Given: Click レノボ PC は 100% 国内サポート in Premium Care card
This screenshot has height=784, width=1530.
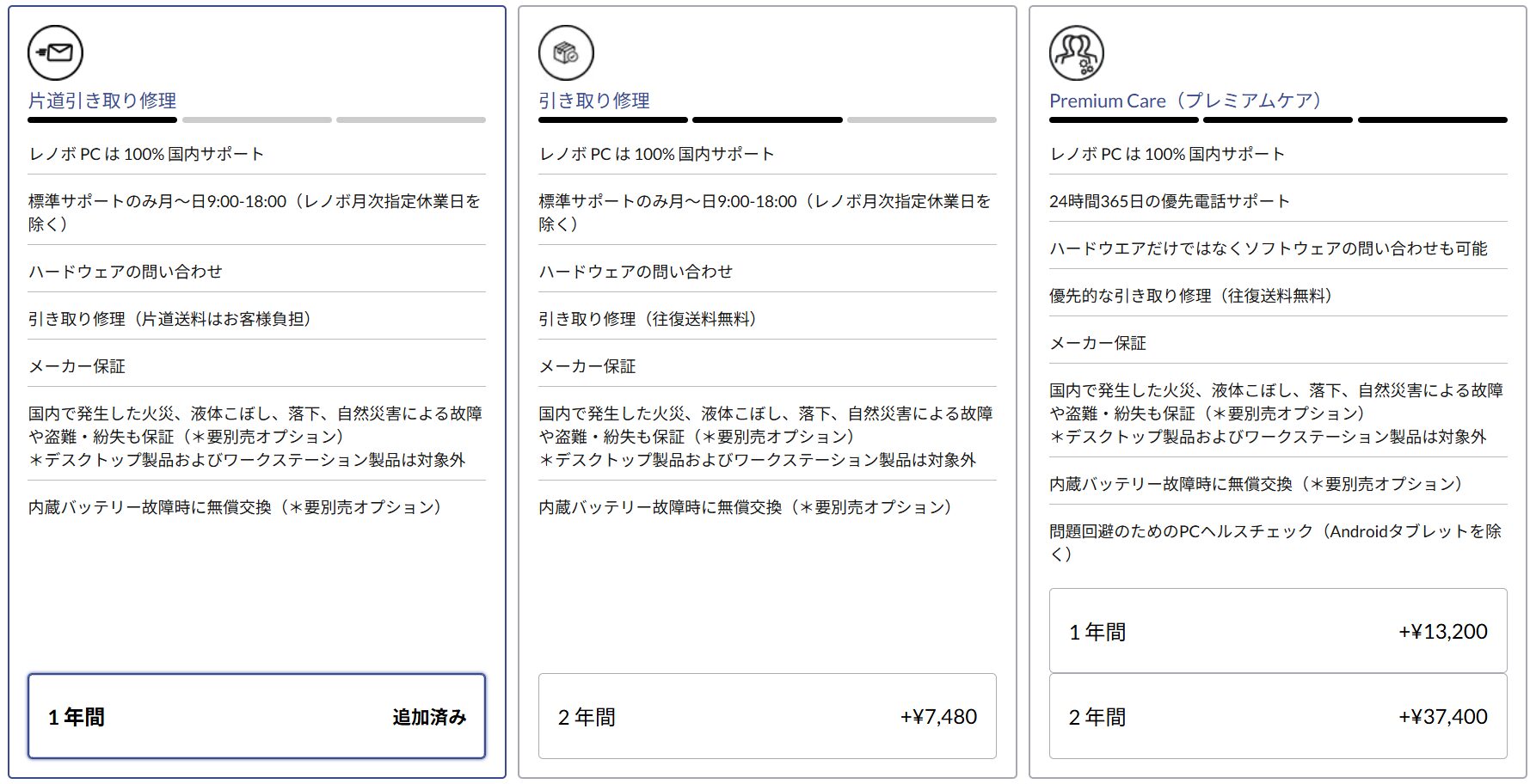Looking at the screenshot, I should [x=1167, y=154].
